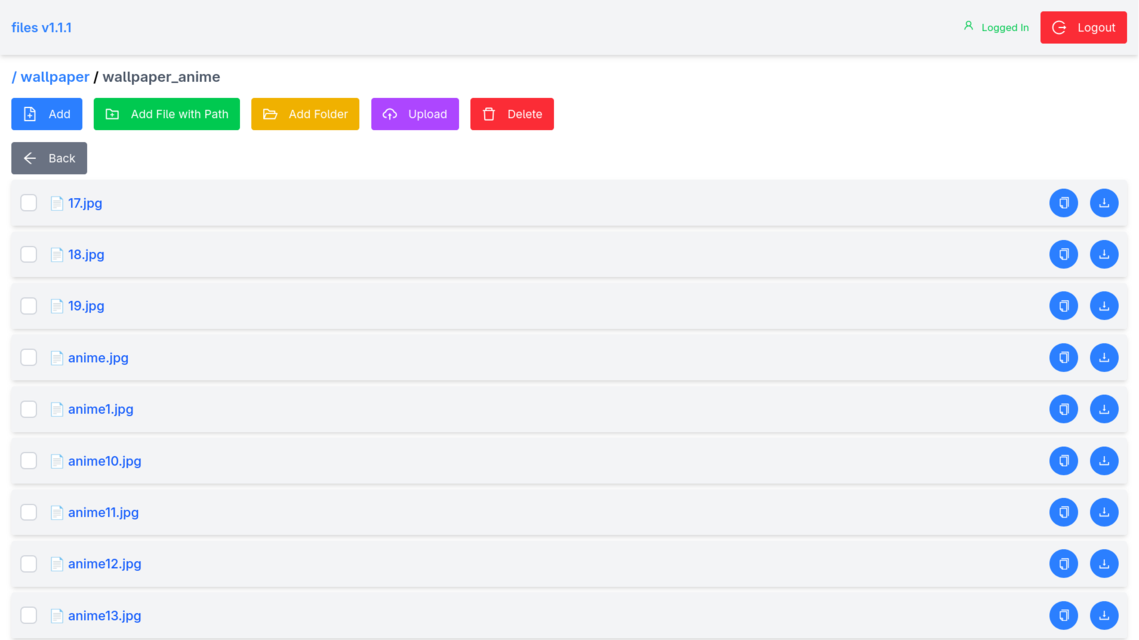Download 19.jpg using its download icon
This screenshot has height=640, width=1139.
[x=1104, y=305]
